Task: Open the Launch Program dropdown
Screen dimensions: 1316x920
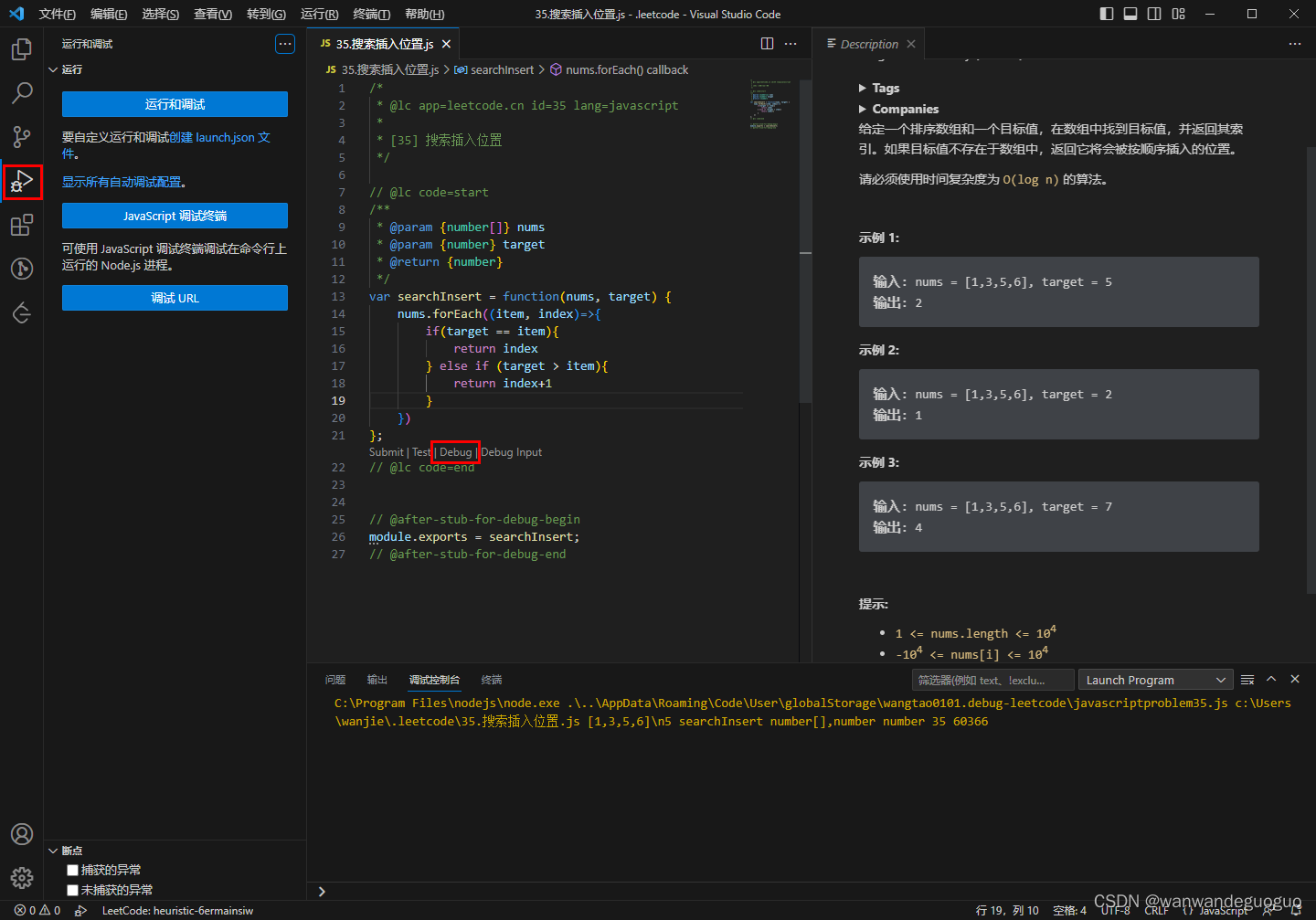Action: click(x=1155, y=680)
